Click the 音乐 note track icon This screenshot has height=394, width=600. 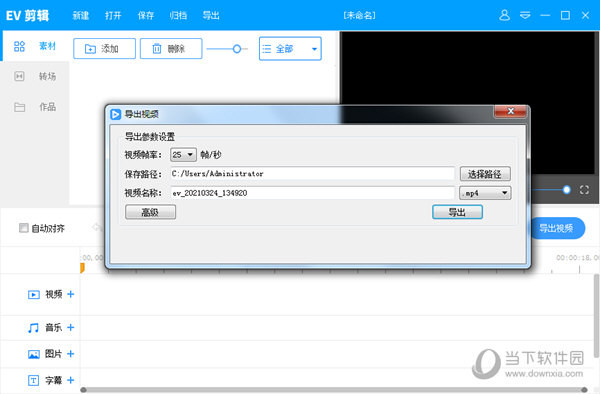tap(33, 328)
